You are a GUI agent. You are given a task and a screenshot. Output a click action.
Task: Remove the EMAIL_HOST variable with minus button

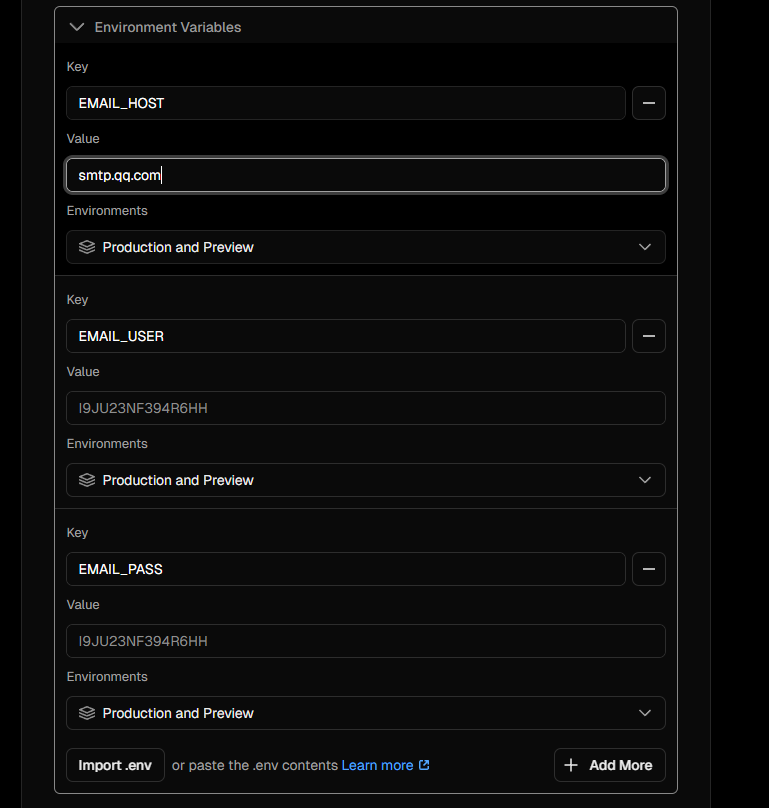tap(649, 103)
